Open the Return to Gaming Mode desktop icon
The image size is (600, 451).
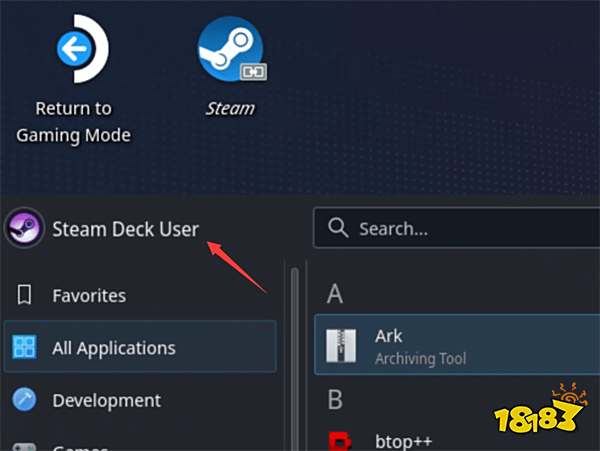(x=75, y=47)
